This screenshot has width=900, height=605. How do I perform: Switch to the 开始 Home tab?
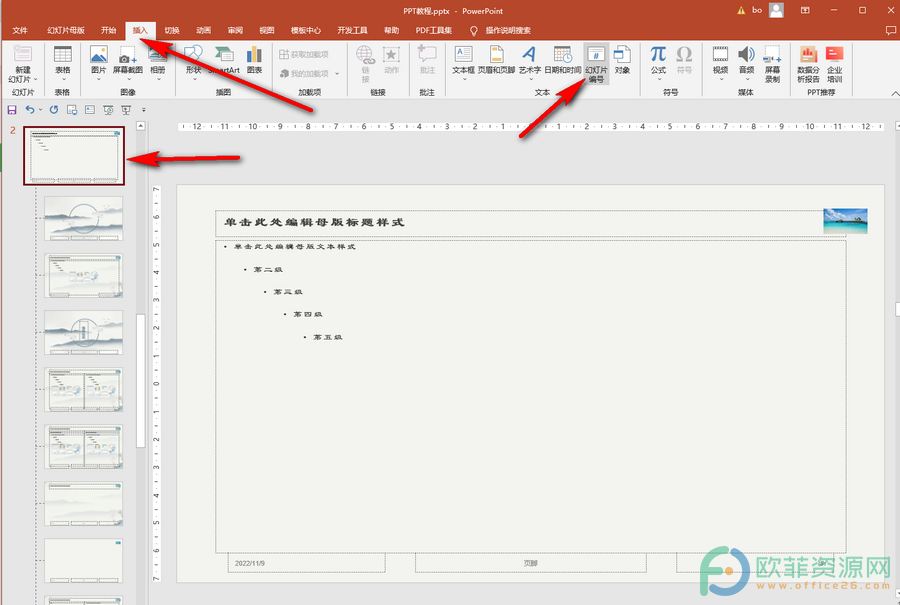pyautogui.click(x=108, y=30)
